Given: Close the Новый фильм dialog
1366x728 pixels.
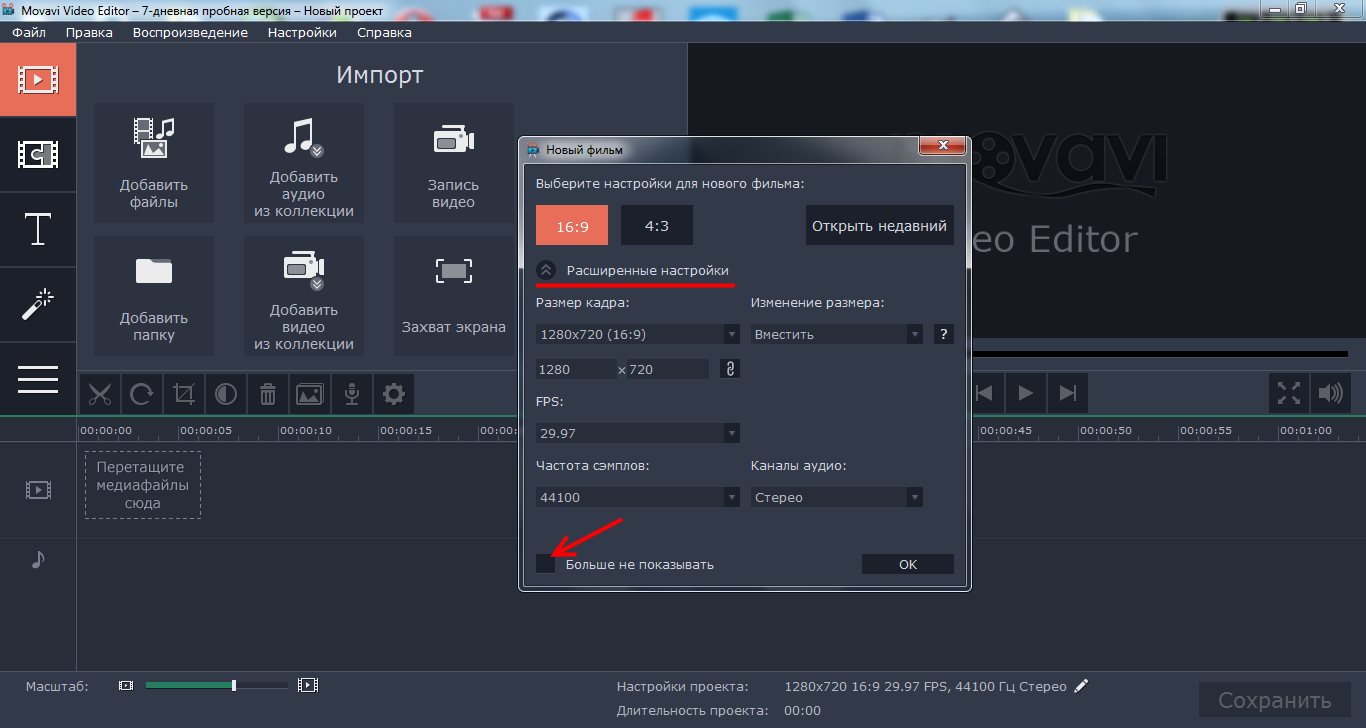Looking at the screenshot, I should tap(942, 148).
